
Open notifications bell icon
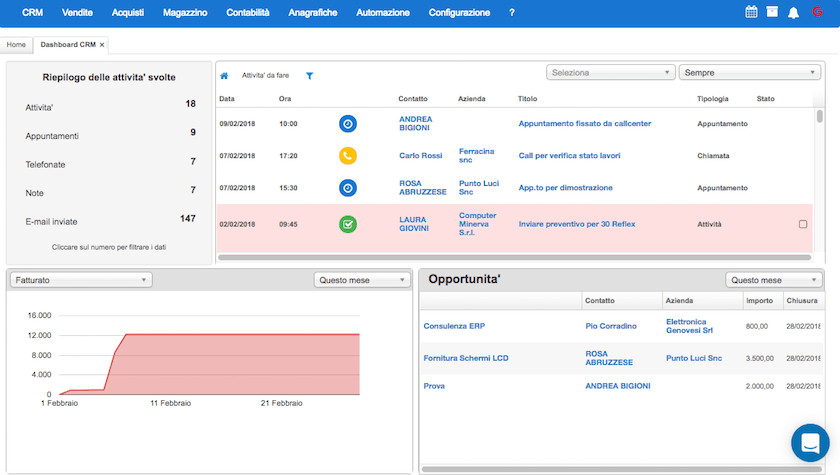[x=794, y=13]
